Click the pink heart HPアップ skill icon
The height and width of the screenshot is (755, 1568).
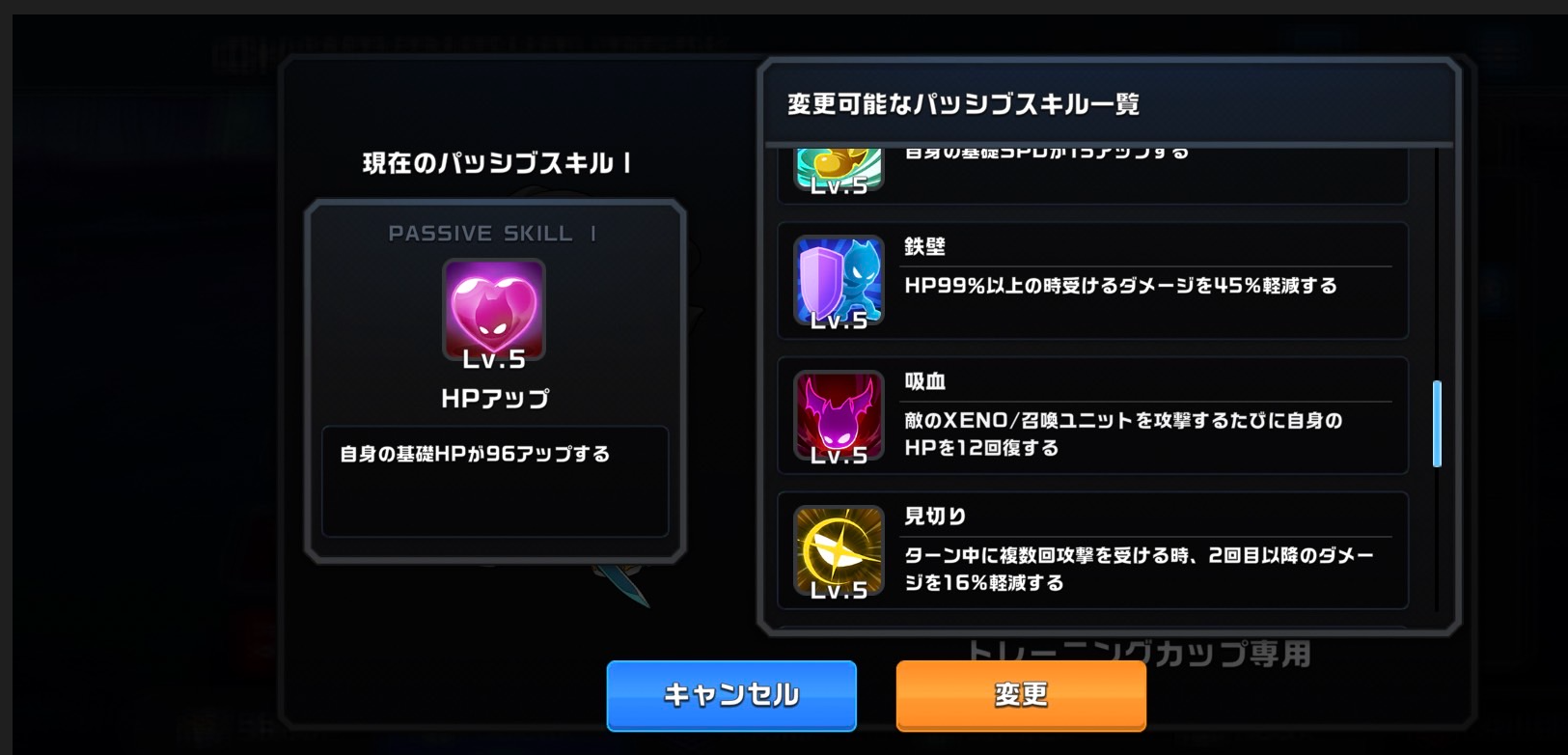pyautogui.click(x=494, y=310)
